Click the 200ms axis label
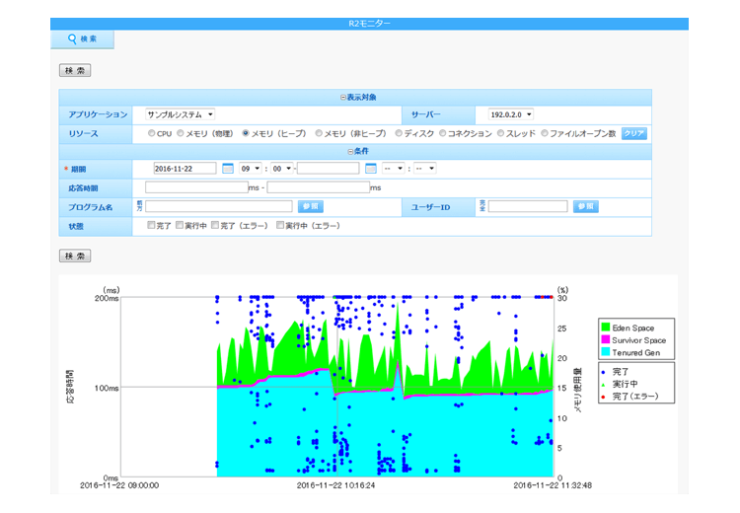The width and height of the screenshot is (740, 513). (x=107, y=298)
